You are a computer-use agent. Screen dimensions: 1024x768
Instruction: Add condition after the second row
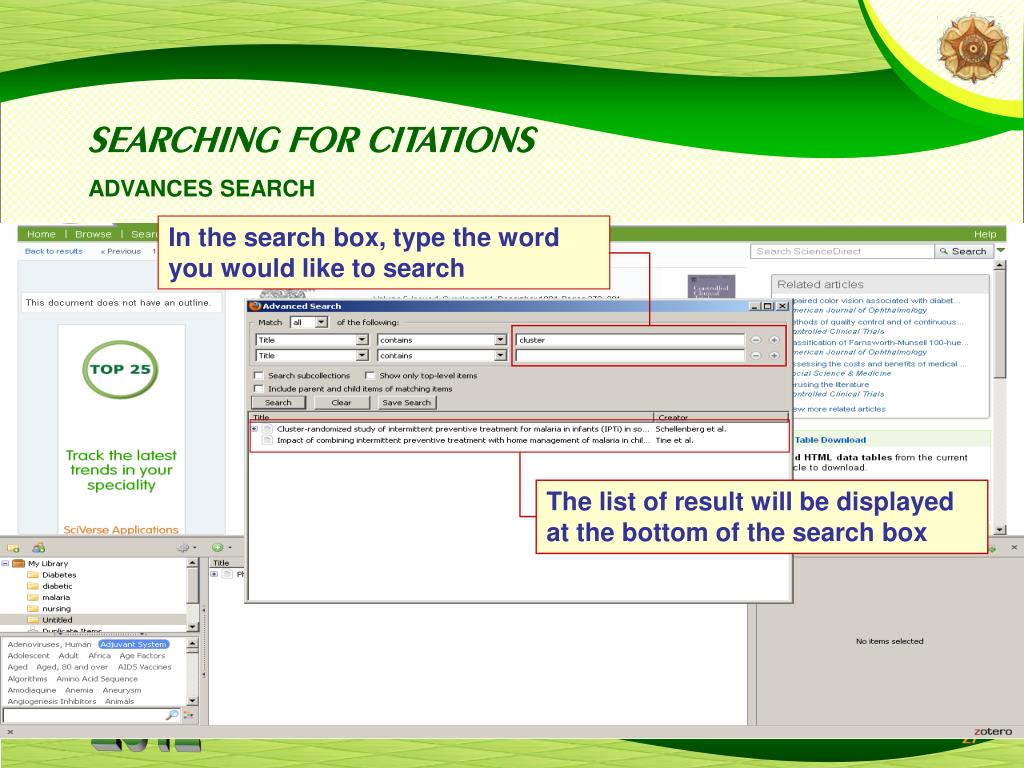774,356
